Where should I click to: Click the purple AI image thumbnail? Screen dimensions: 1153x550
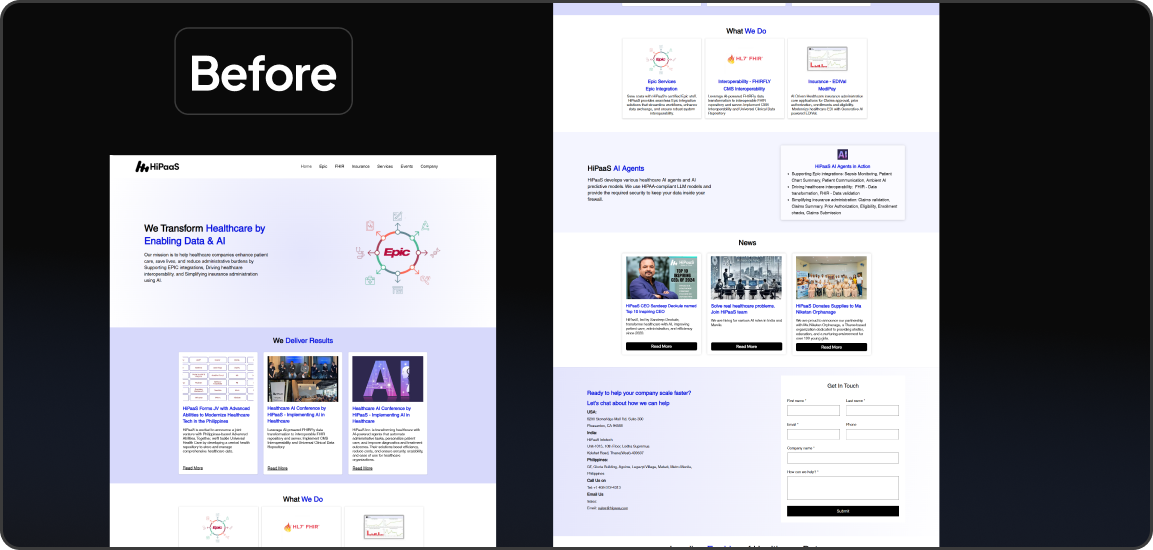[388, 379]
